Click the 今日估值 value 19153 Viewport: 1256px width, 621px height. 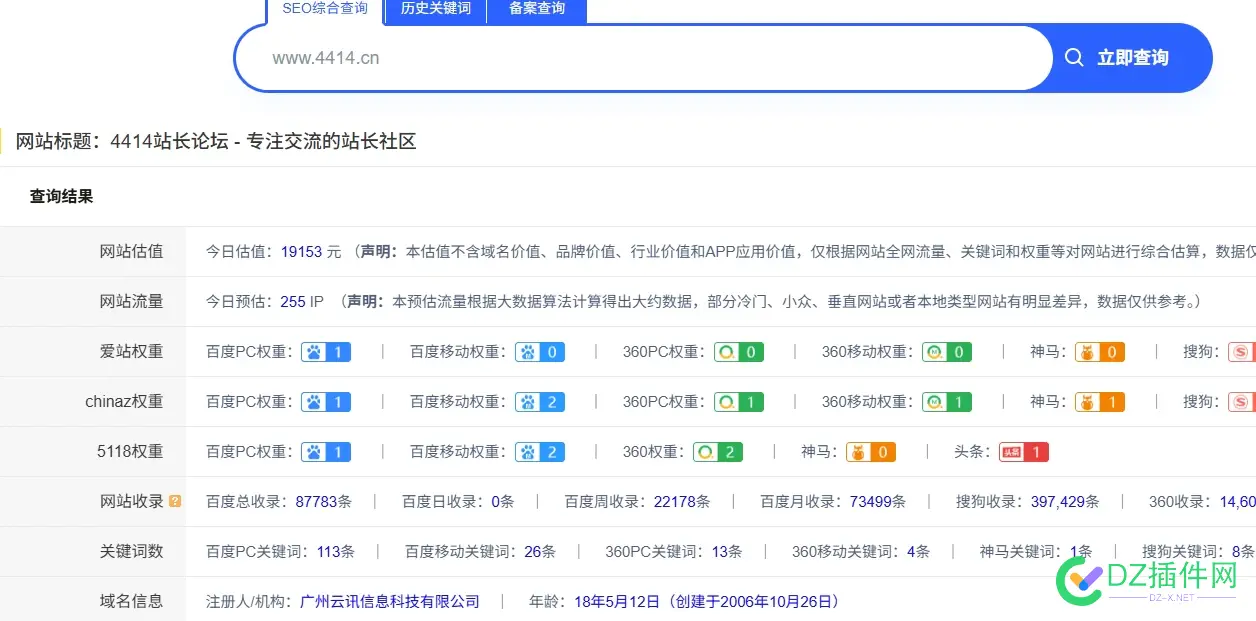click(x=301, y=252)
